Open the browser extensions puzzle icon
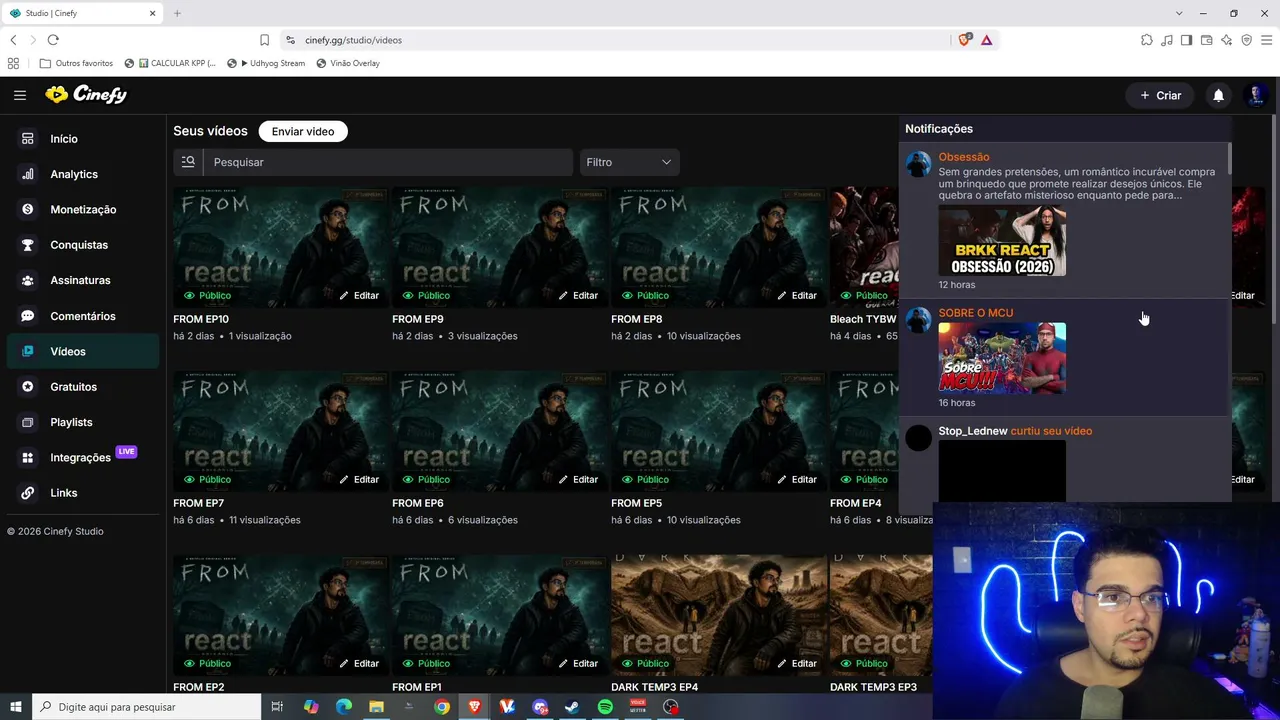This screenshot has width=1280, height=720. point(1146,40)
